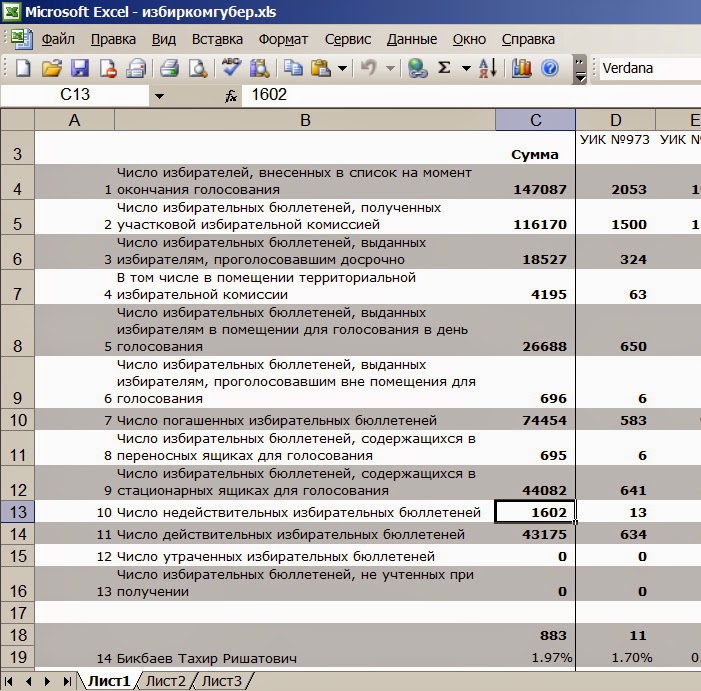Screen dimensions: 701x691
Task: Select the cell 'Число утраченных избирательных бюллетеней'
Action: (305, 556)
